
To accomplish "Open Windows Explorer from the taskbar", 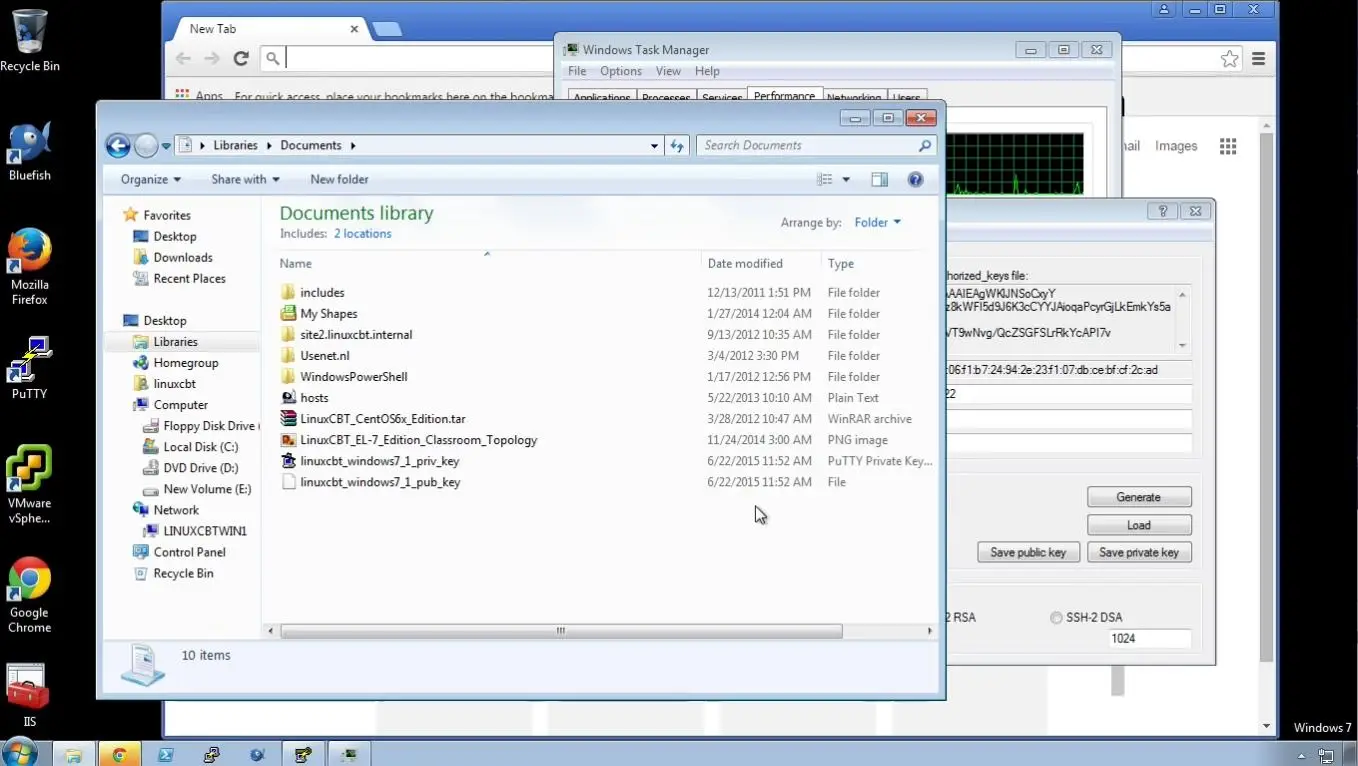I will point(73,755).
